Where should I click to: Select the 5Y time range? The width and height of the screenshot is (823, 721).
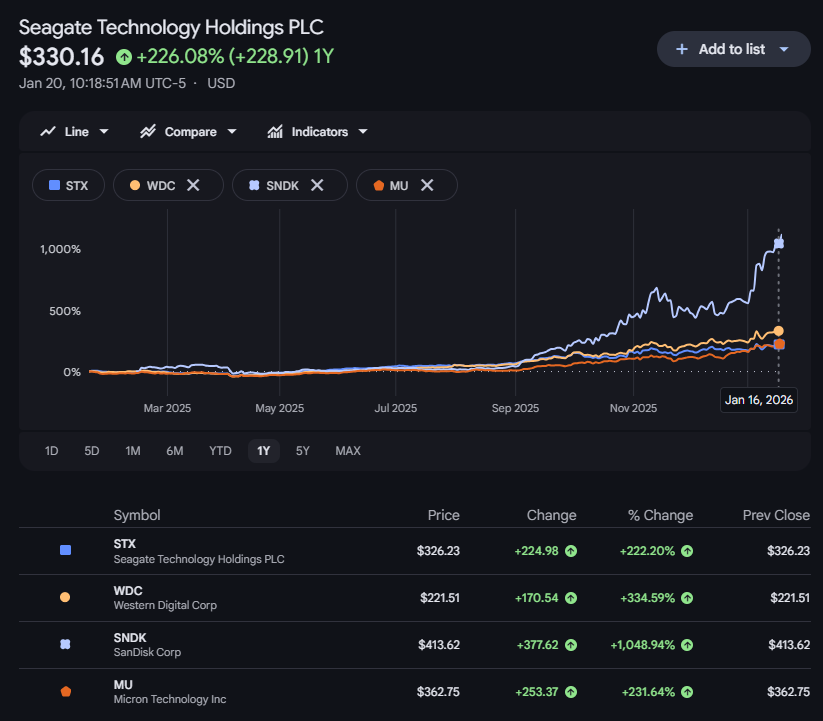point(303,451)
